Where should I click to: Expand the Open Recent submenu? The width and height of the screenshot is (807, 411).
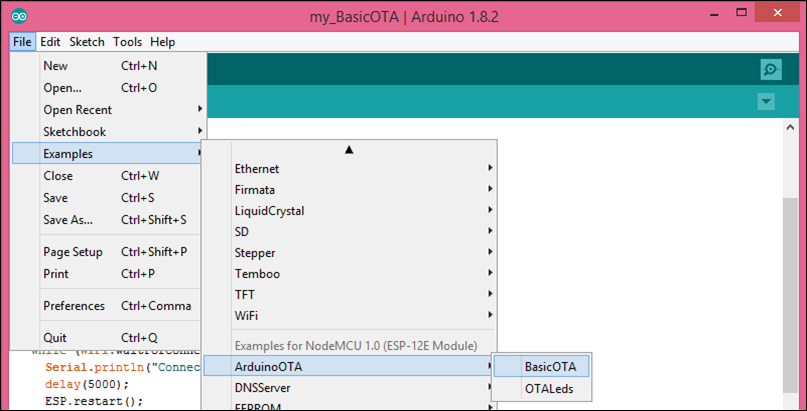pos(107,110)
